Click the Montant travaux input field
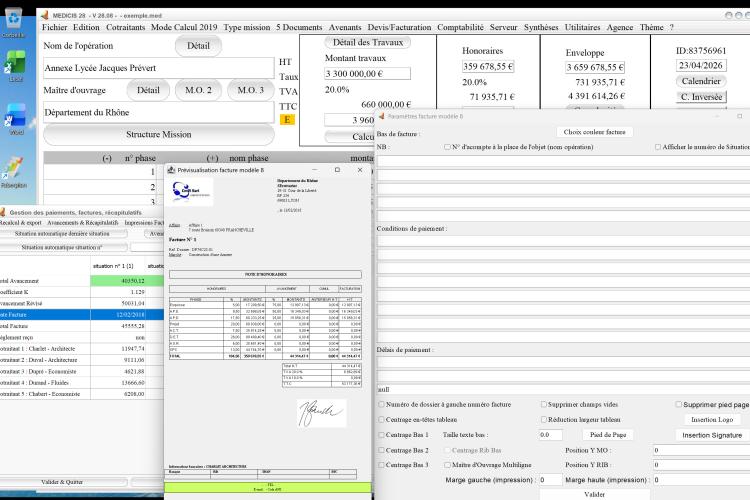This screenshot has width=750, height=500. click(367, 74)
